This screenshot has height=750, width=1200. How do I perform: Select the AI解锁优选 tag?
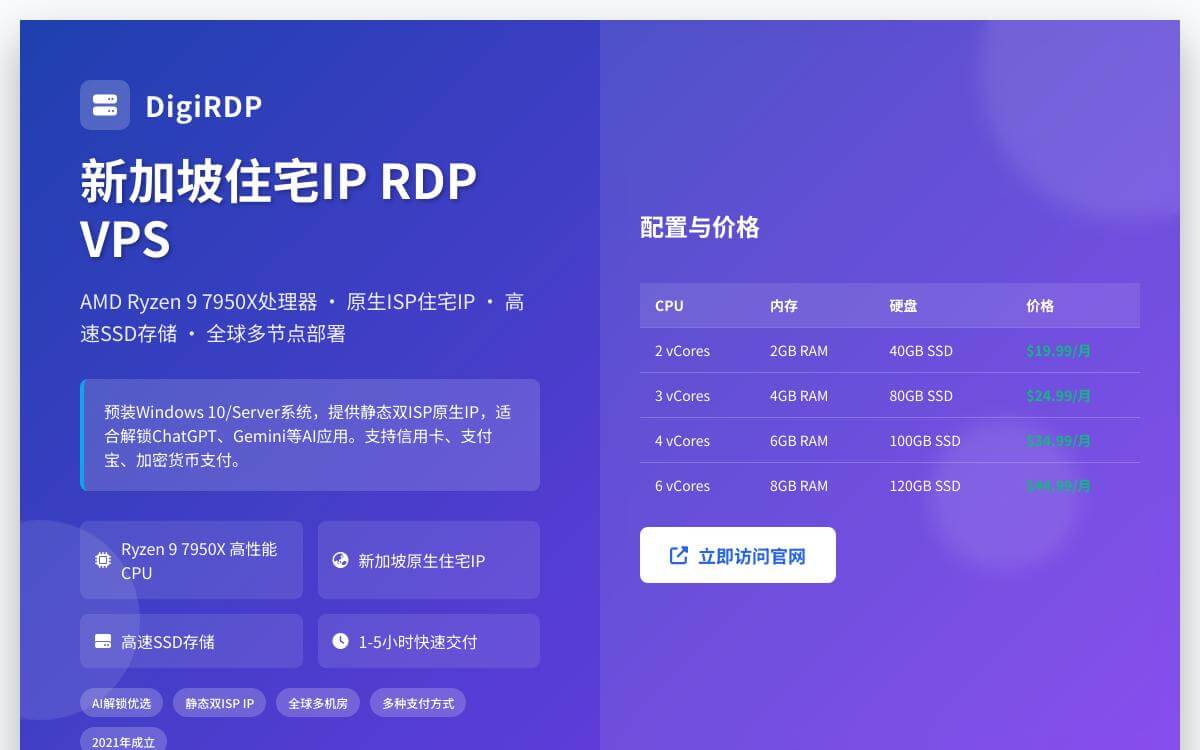pyautogui.click(x=121, y=703)
